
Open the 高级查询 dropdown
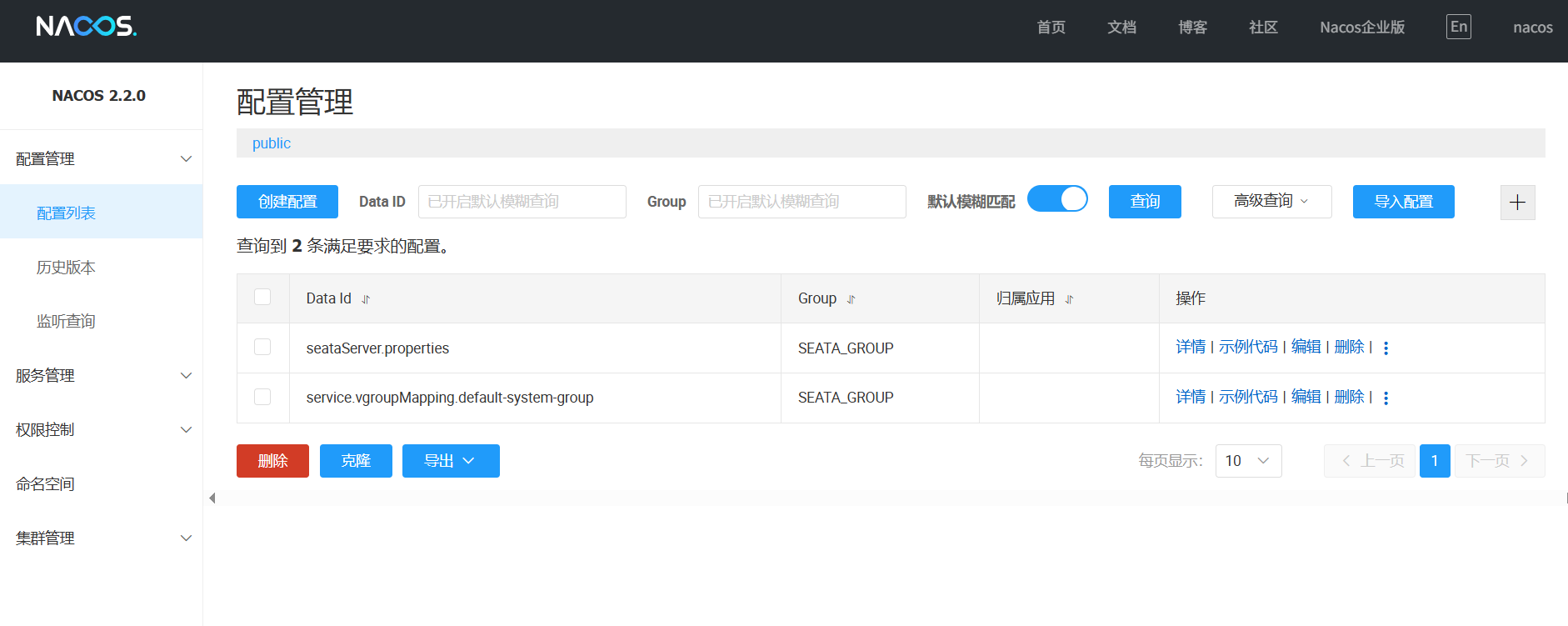coord(1271,201)
